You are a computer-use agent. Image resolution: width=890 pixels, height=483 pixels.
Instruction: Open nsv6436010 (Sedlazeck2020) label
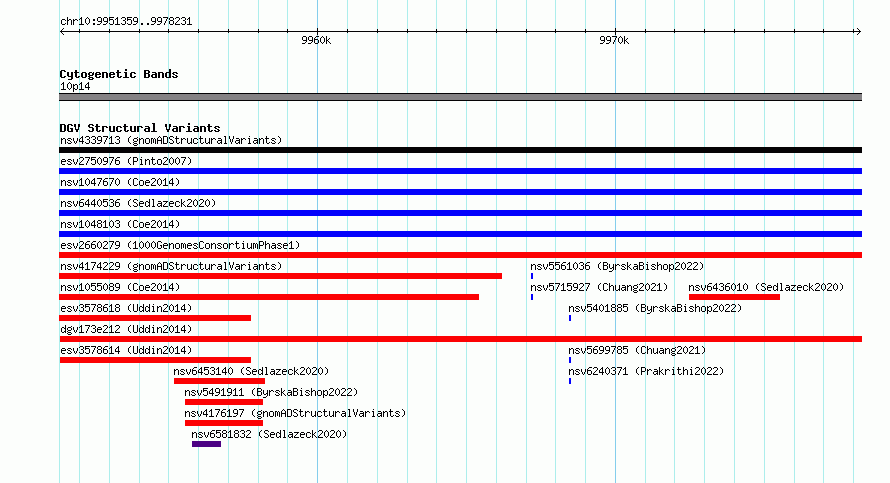pyautogui.click(x=766, y=287)
